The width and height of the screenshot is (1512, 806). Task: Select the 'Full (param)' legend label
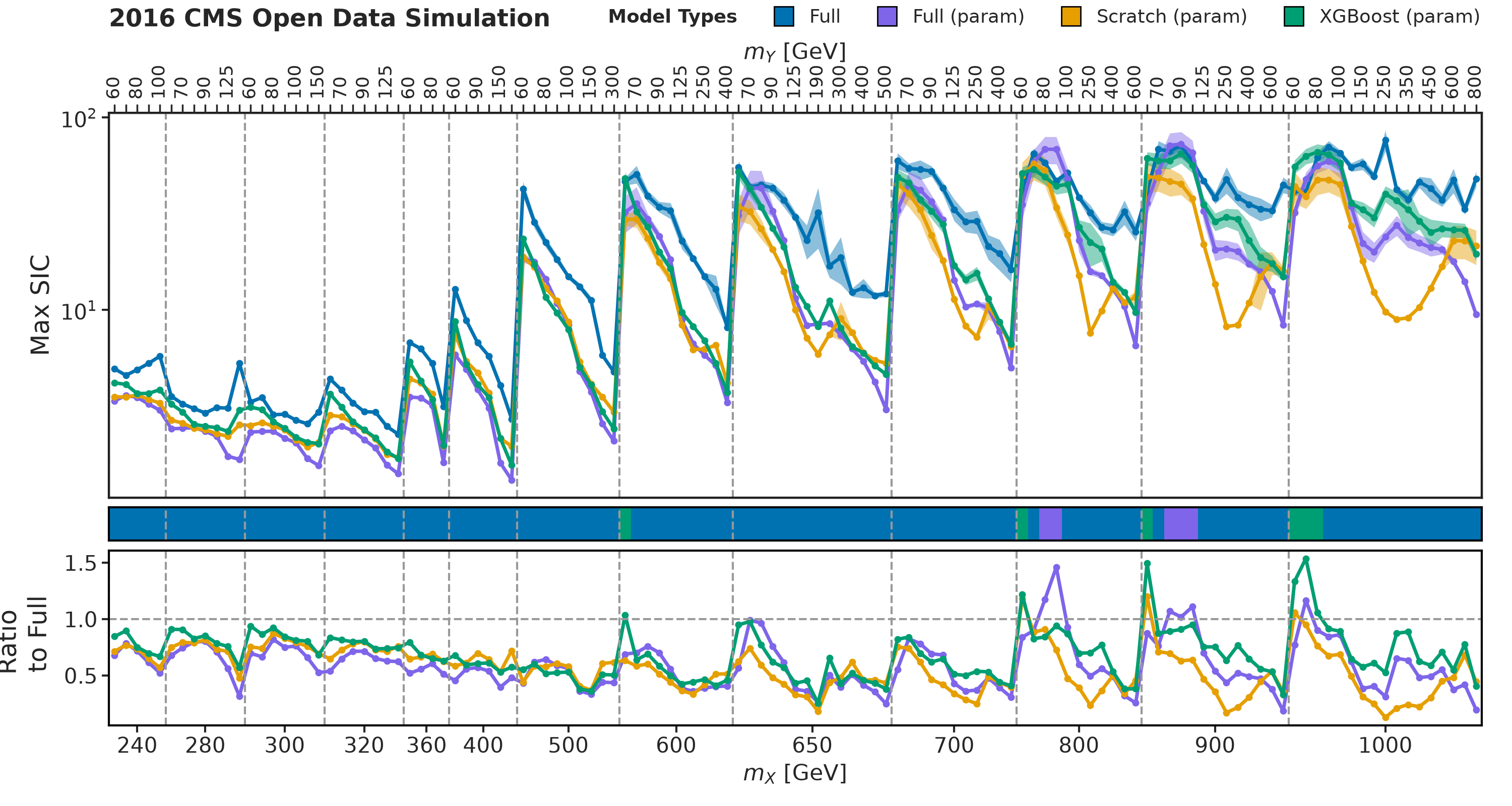tap(969, 17)
